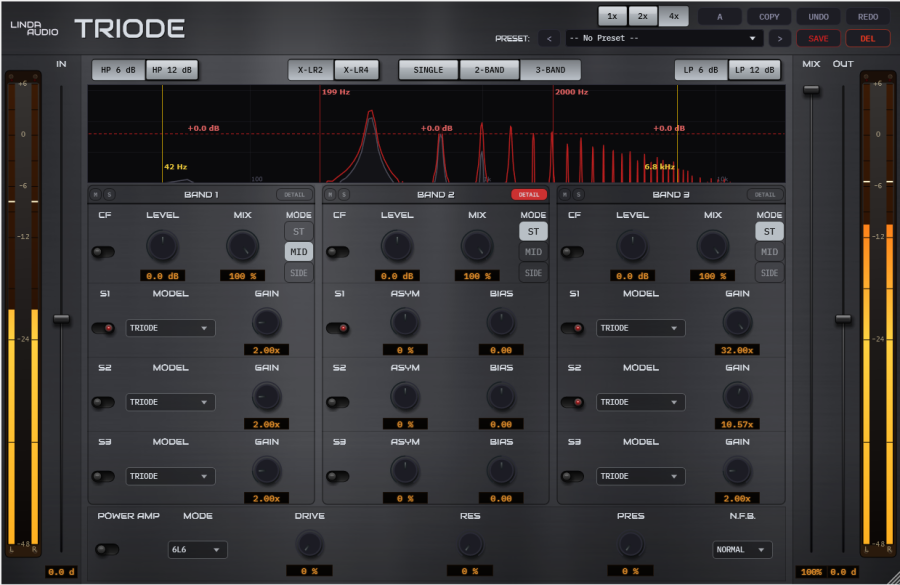Click the Band 3 LEVEL knob

[633, 246]
